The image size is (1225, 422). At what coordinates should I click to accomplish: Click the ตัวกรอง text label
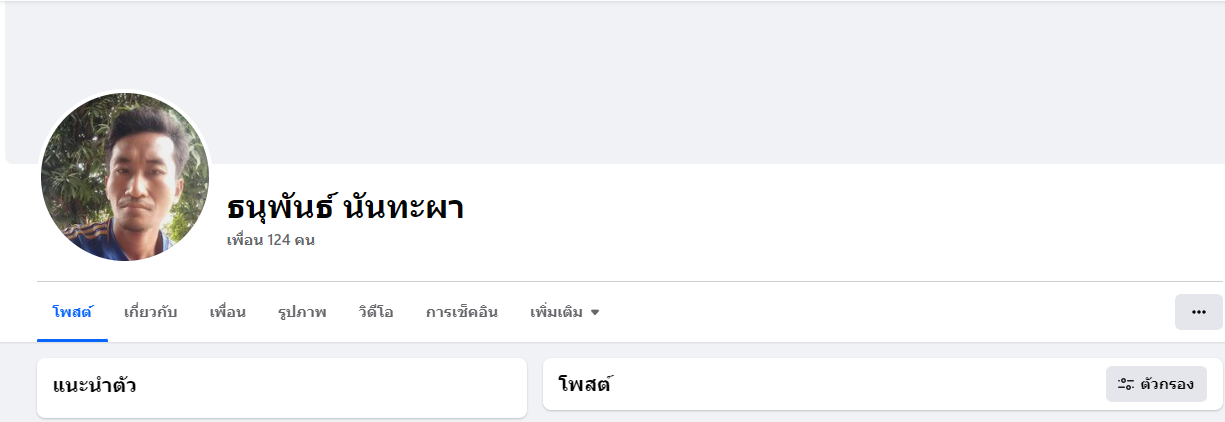coord(1167,384)
